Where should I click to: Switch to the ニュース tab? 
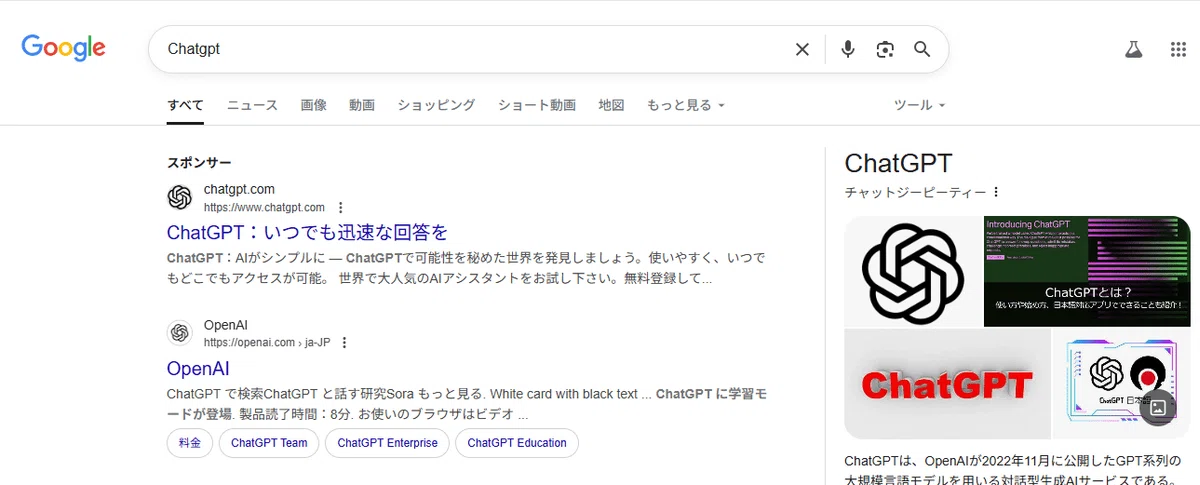pos(252,105)
